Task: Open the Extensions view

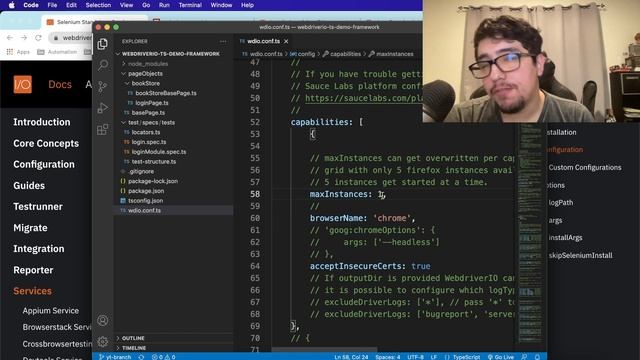Action: (x=102, y=129)
